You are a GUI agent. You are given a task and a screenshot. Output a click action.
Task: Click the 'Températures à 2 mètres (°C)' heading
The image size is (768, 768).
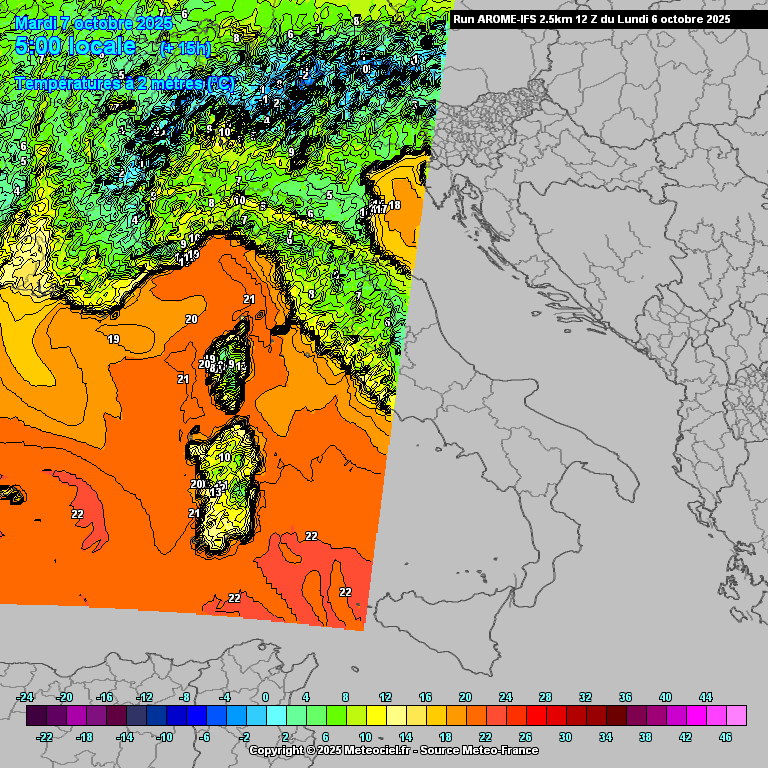125,84
